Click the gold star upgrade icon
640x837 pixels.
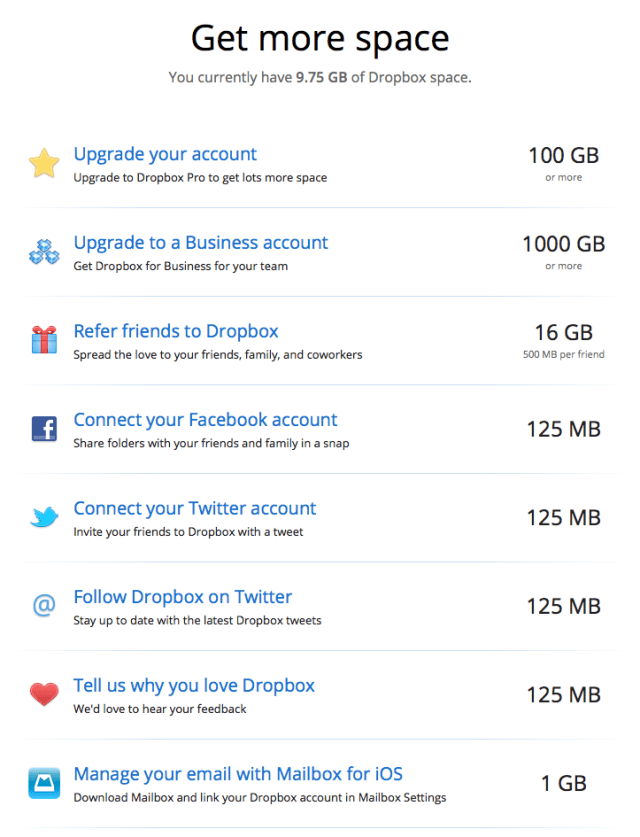[x=44, y=164]
